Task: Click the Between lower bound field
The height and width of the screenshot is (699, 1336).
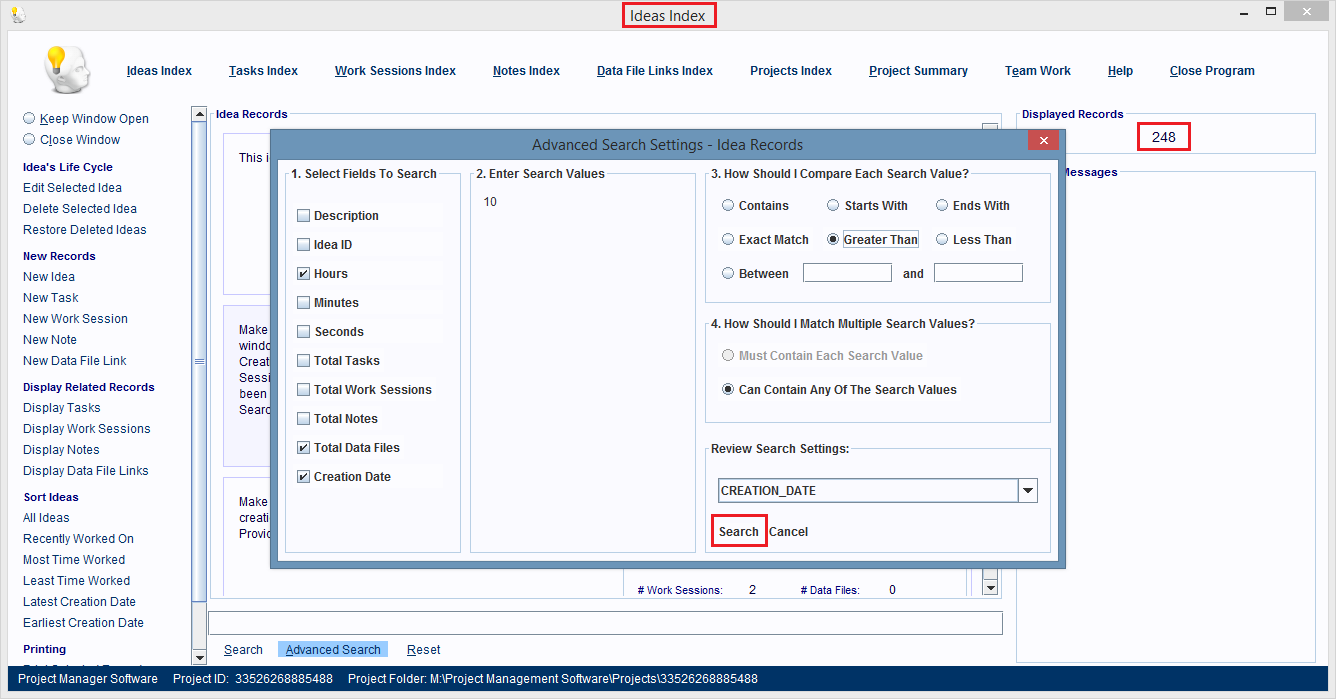Action: tap(847, 273)
